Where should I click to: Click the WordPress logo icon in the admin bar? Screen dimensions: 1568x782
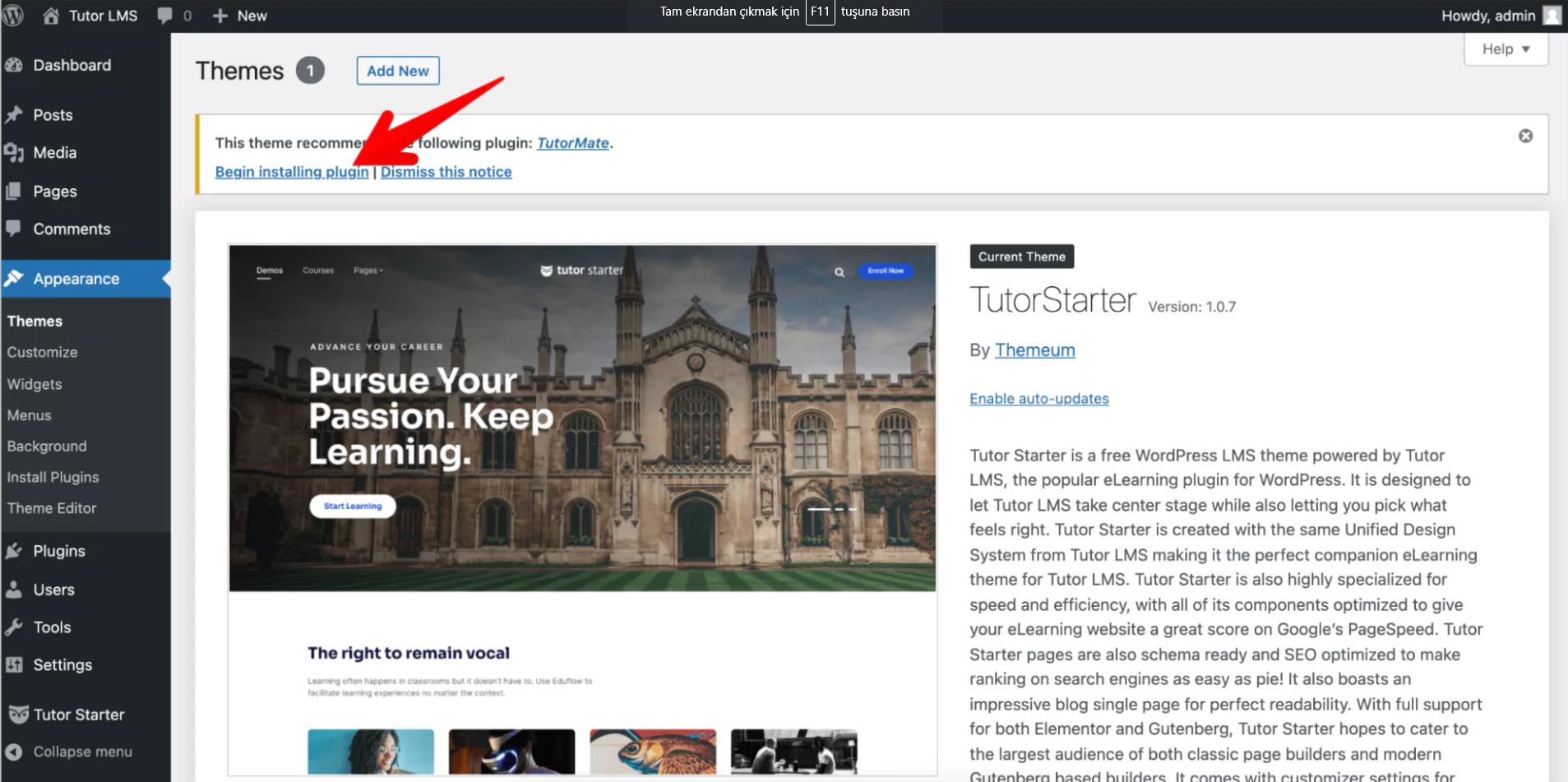[x=12, y=15]
